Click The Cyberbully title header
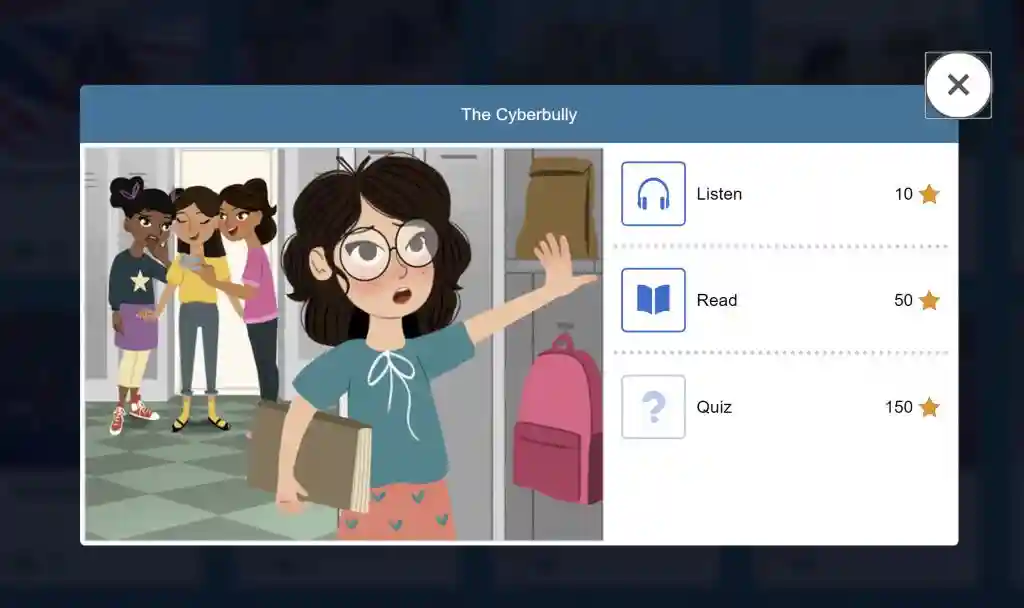The height and width of the screenshot is (608, 1024). tap(519, 114)
